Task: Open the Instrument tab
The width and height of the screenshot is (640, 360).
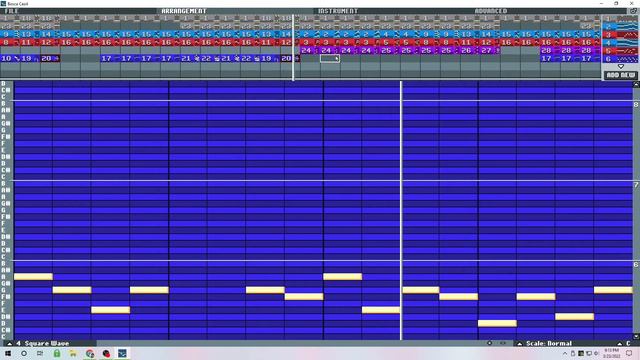Action: point(338,11)
